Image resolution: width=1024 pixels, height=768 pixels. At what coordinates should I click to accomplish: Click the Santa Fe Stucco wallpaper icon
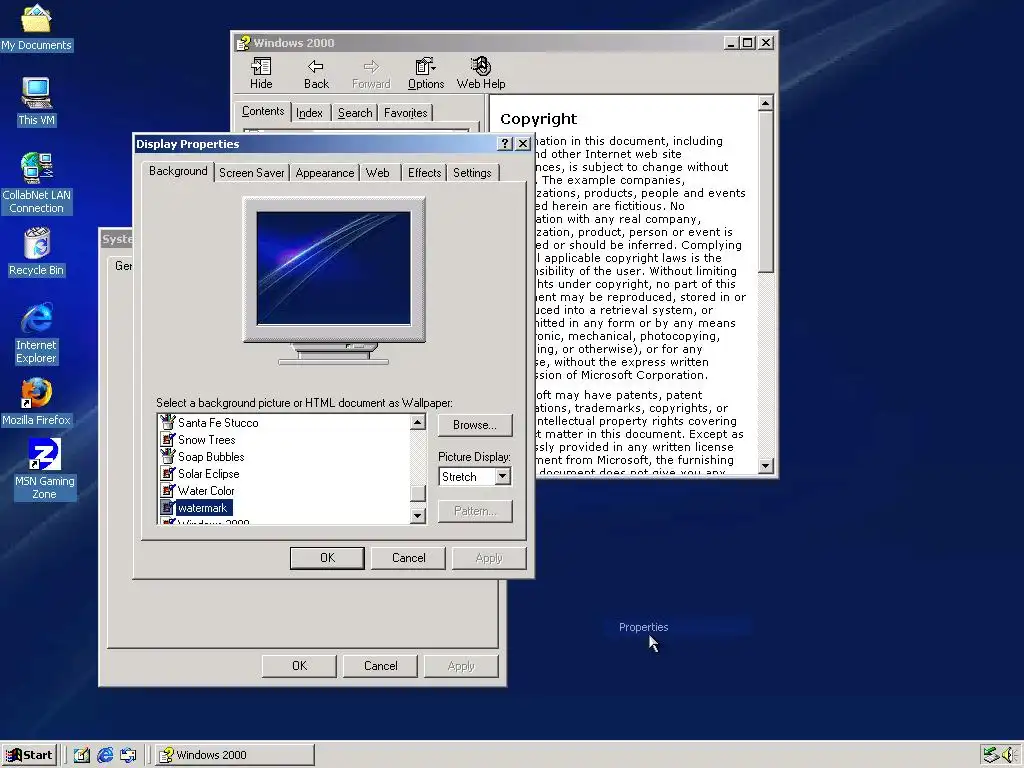pos(168,423)
